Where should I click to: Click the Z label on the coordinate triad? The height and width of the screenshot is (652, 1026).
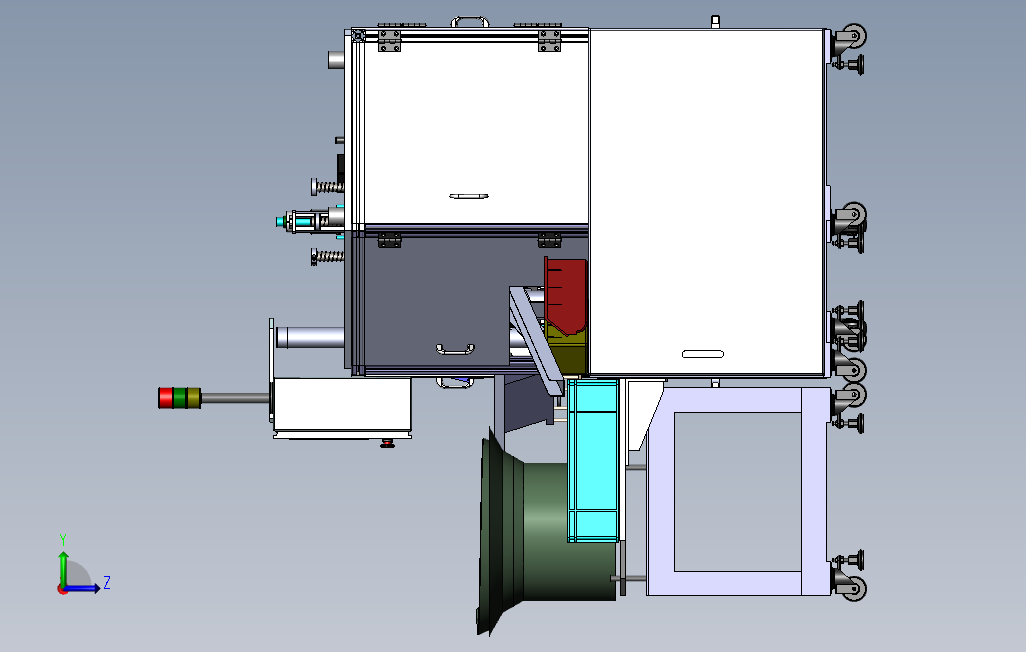pyautogui.click(x=107, y=582)
